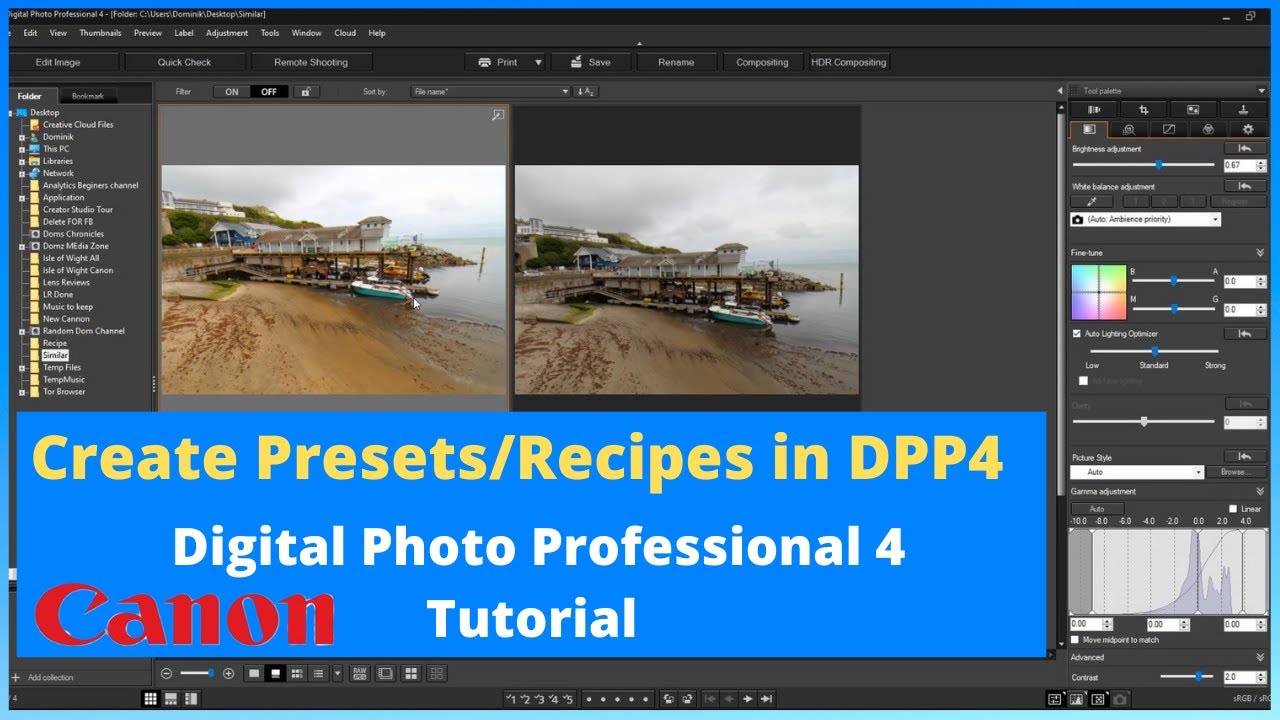Open the Cloud menu
Screen dimensions: 1280x720
click(345, 33)
